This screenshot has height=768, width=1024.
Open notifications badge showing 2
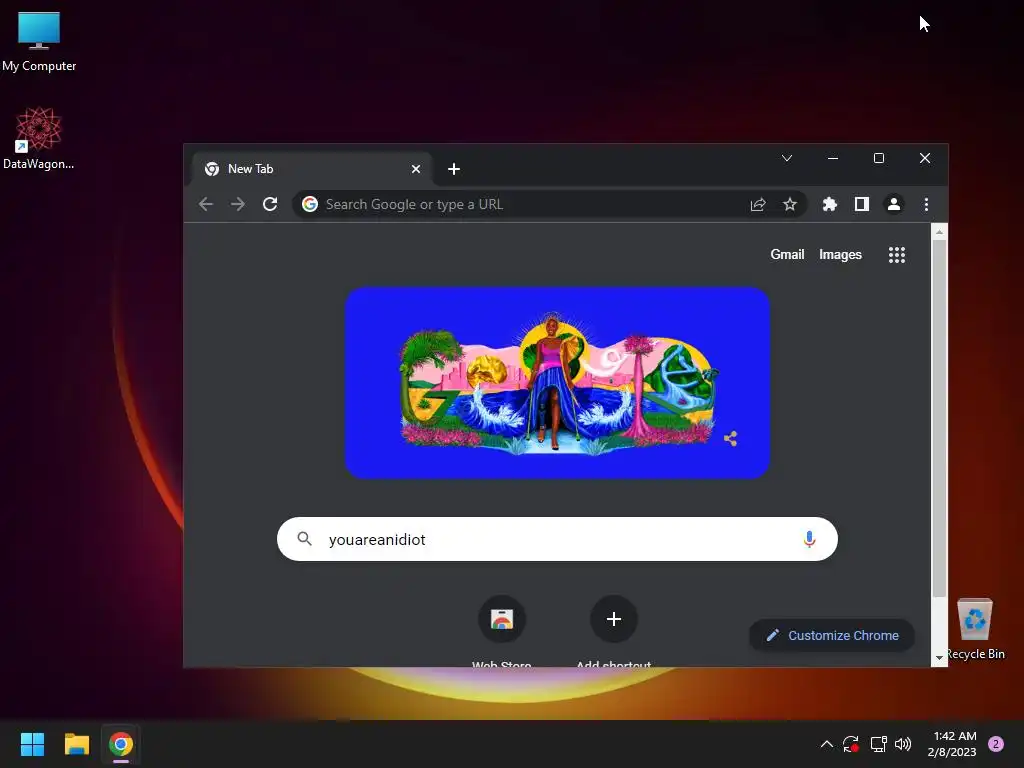point(995,744)
